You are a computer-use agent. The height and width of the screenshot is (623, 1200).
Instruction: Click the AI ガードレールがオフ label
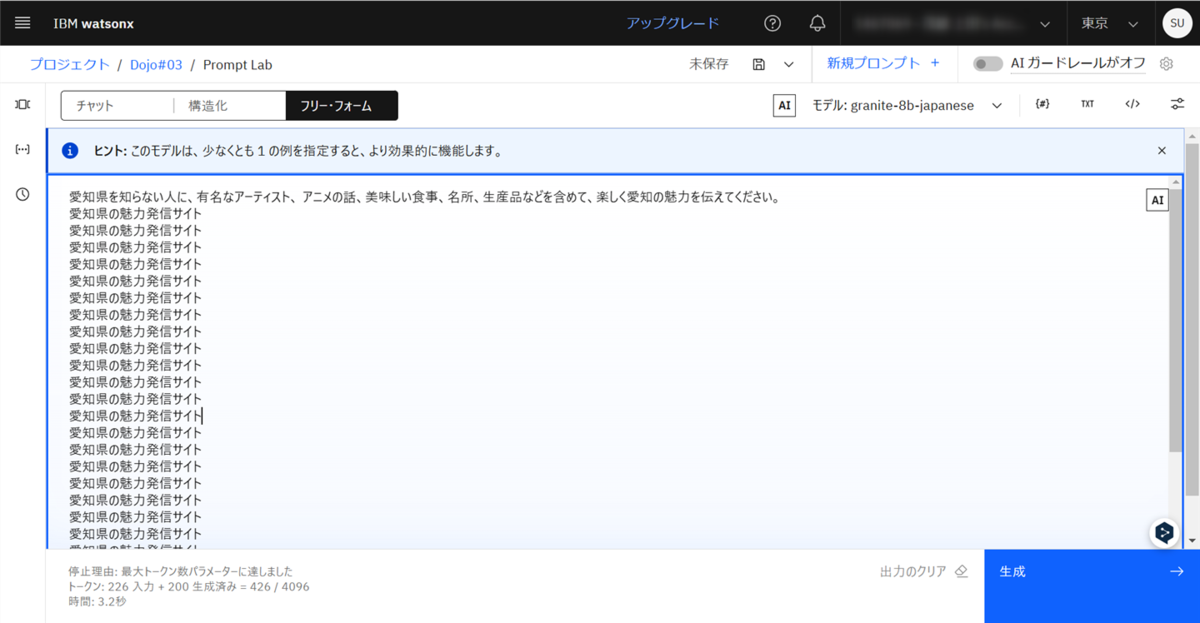pos(1078,63)
